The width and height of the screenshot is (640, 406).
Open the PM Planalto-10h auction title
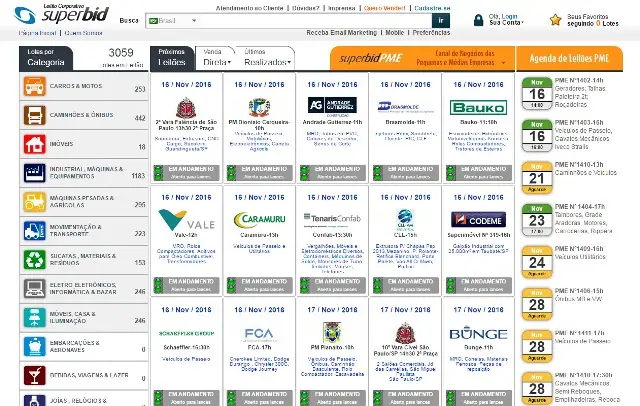332,348
